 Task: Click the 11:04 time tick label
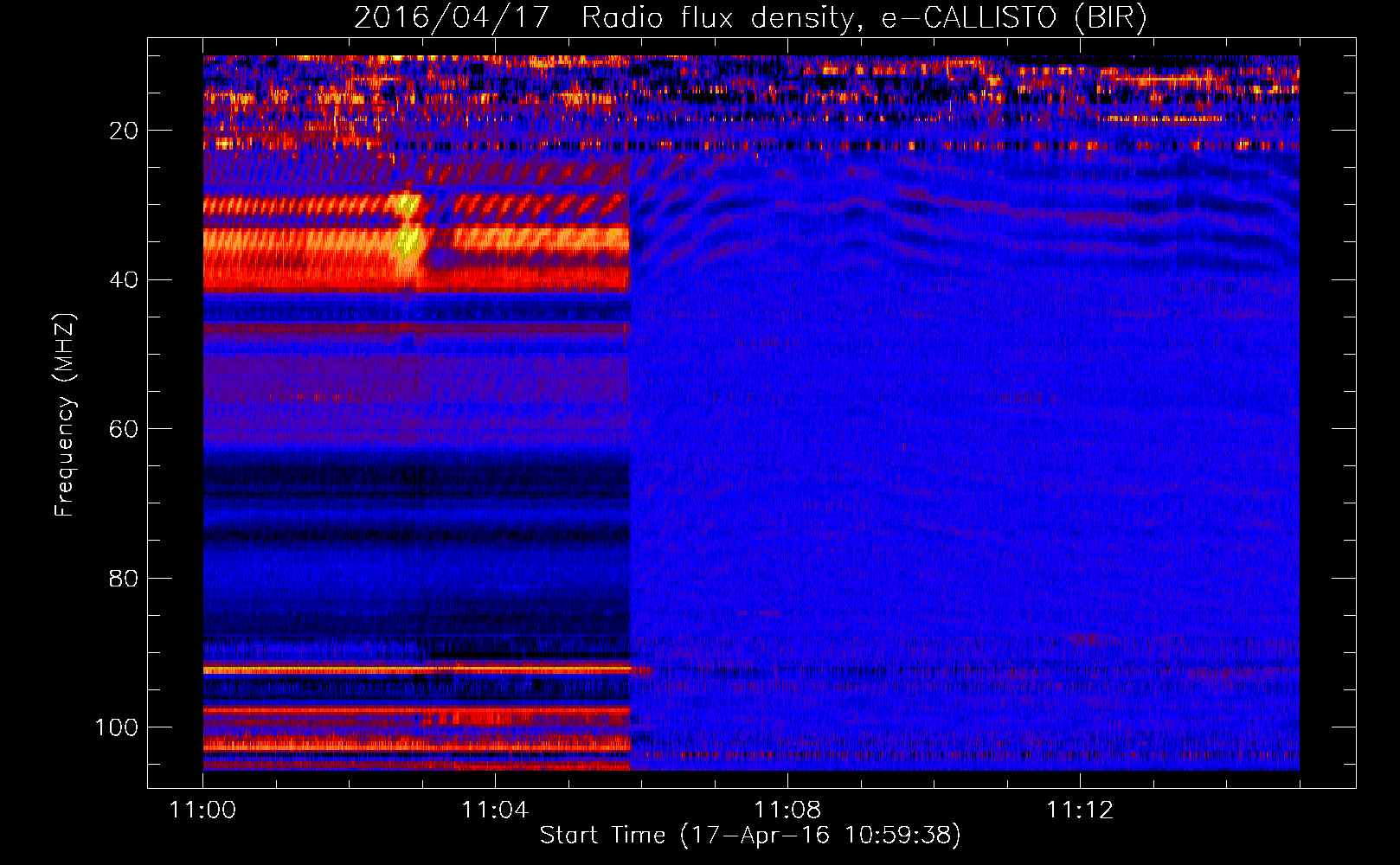(x=495, y=811)
